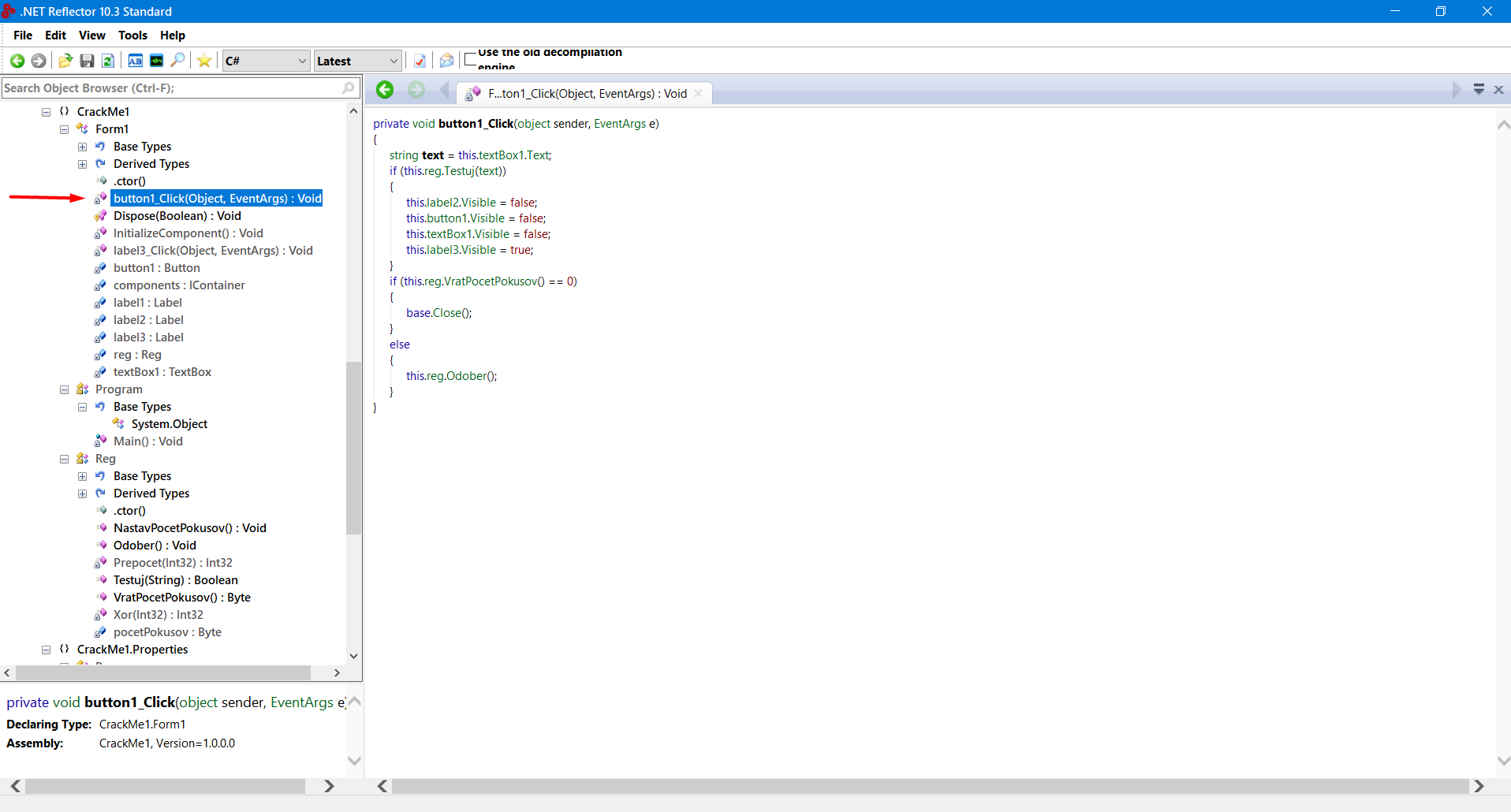
Task: Enable 'Use the old decompilation engine' checkbox
Action: tap(471, 59)
